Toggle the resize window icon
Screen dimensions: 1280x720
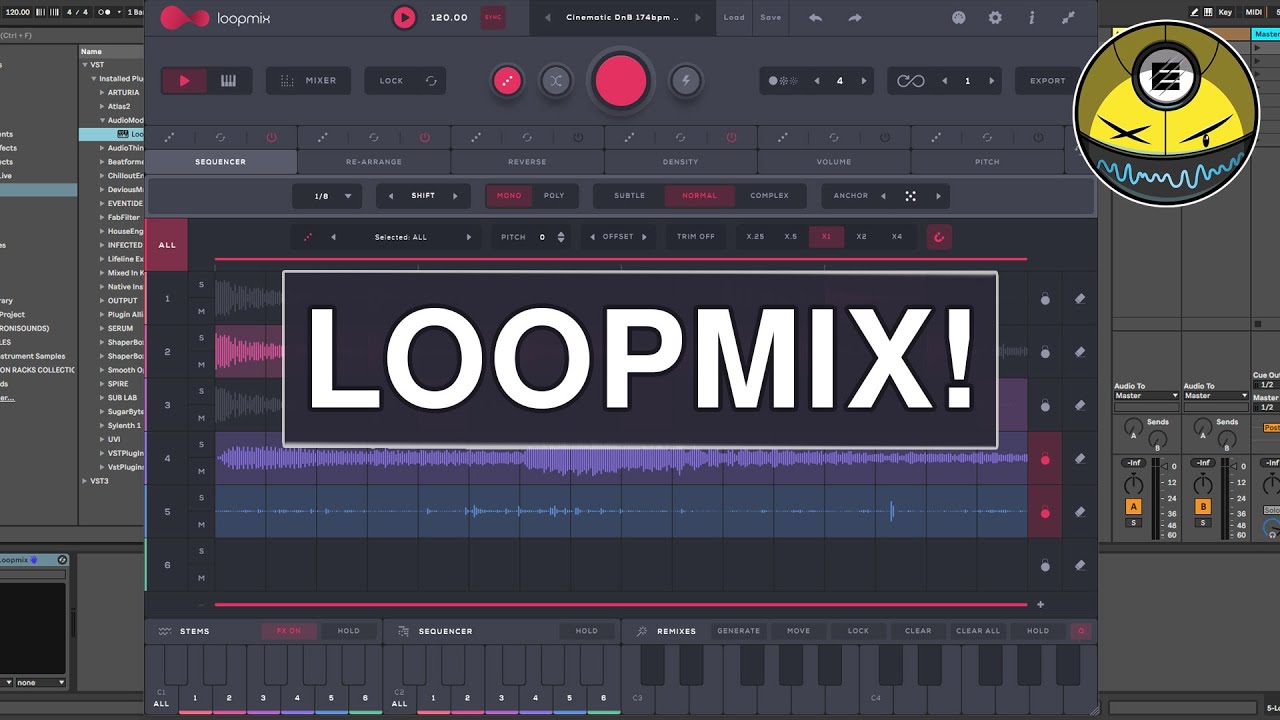point(1068,17)
